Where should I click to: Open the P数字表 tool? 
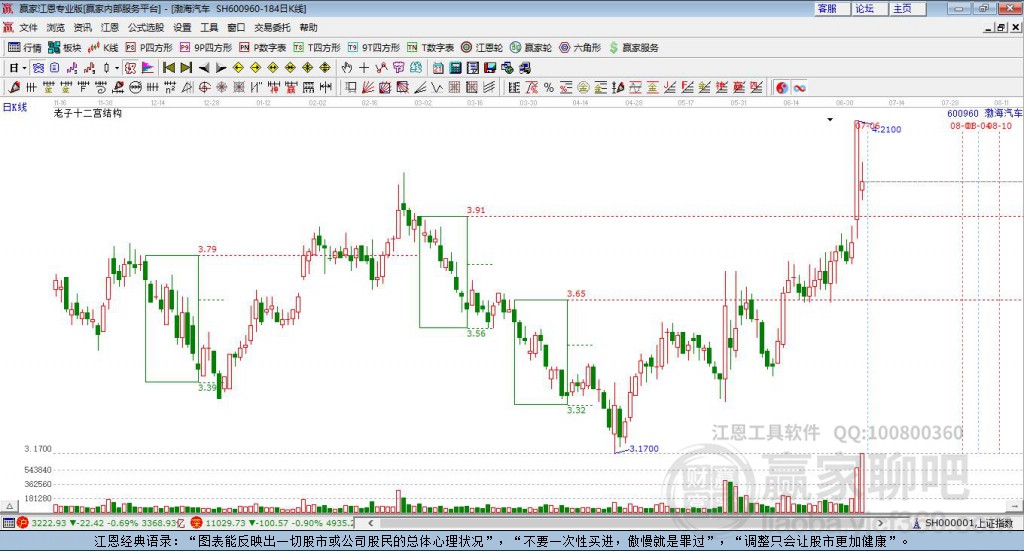[x=263, y=48]
